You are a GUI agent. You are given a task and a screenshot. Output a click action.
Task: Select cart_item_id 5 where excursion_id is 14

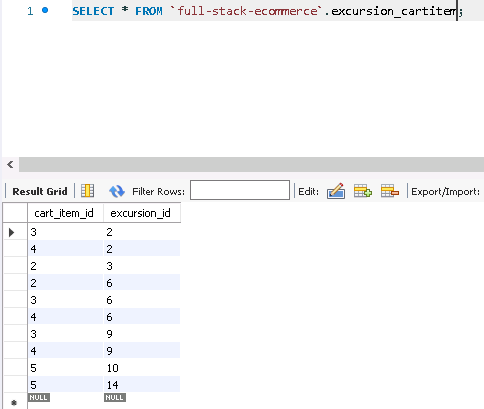click(65, 385)
